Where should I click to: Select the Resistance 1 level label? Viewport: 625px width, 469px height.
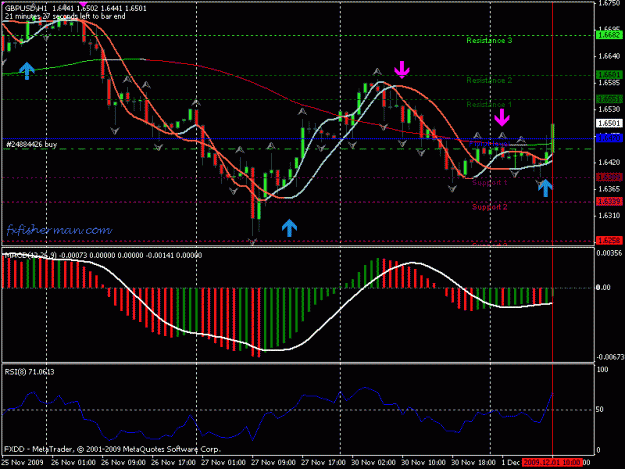[x=489, y=104]
